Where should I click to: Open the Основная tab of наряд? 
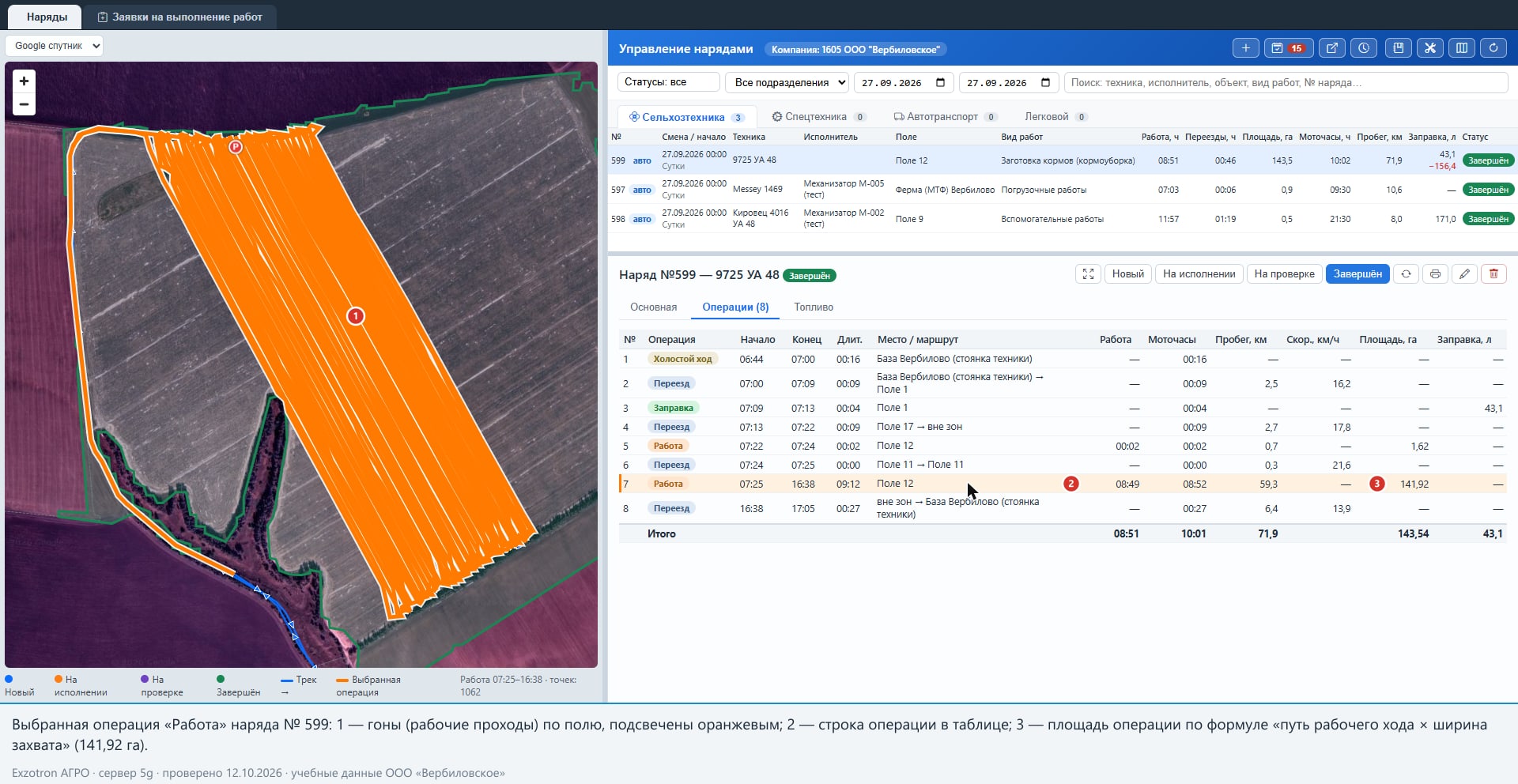[653, 307]
